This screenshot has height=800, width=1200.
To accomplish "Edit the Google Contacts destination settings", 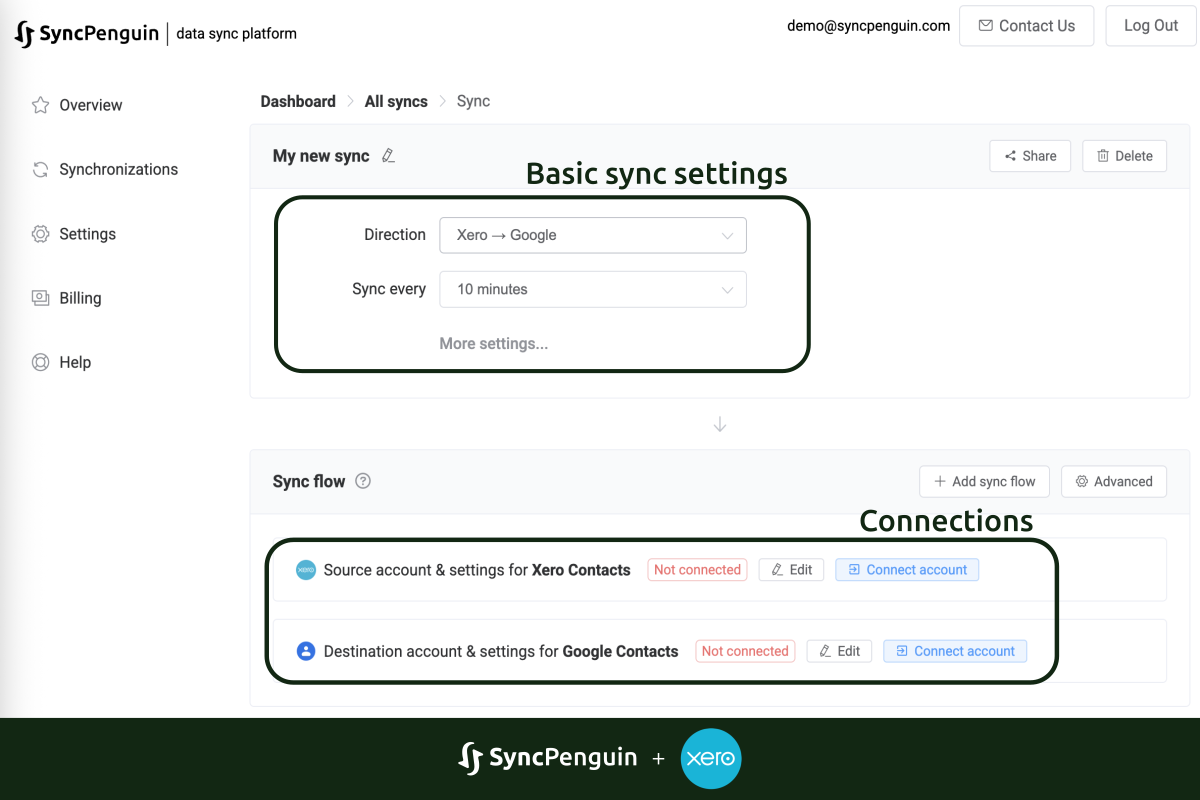I will (839, 651).
